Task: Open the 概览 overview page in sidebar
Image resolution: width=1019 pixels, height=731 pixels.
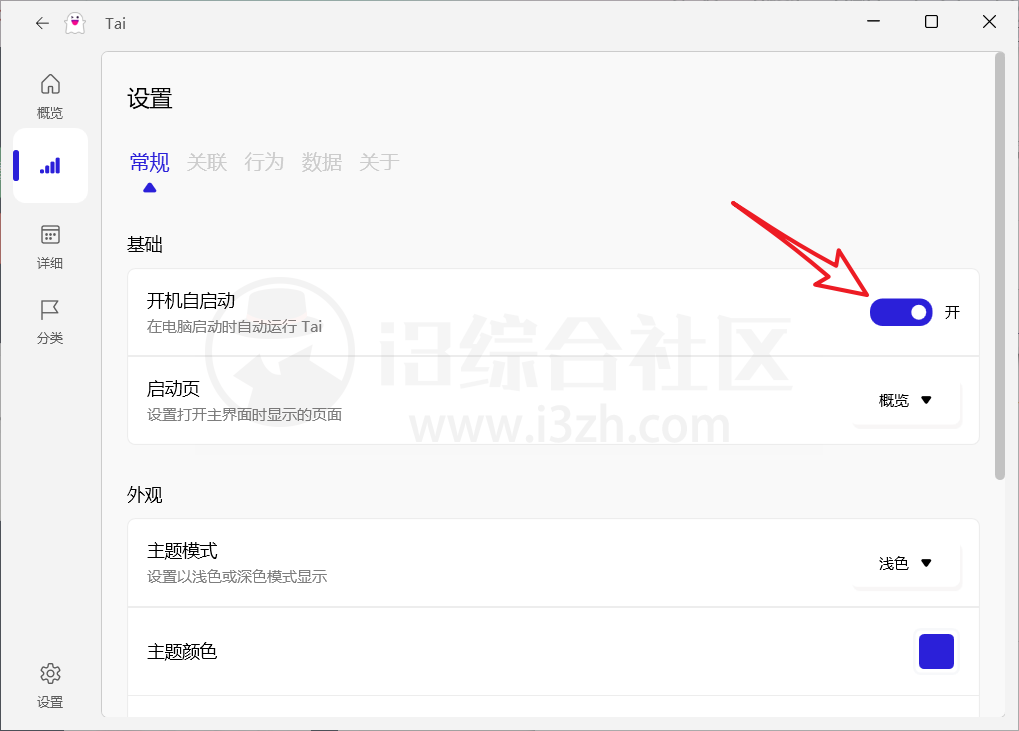Action: point(50,96)
